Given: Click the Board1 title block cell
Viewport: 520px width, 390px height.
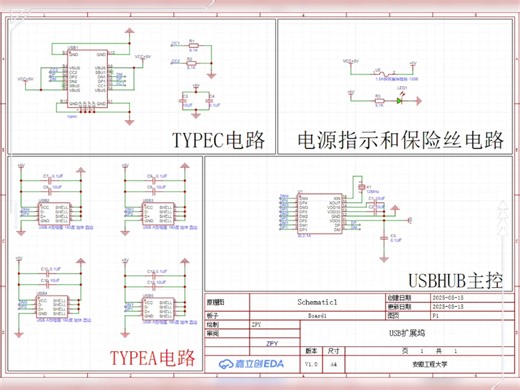Looking at the screenshot, I should [x=317, y=315].
